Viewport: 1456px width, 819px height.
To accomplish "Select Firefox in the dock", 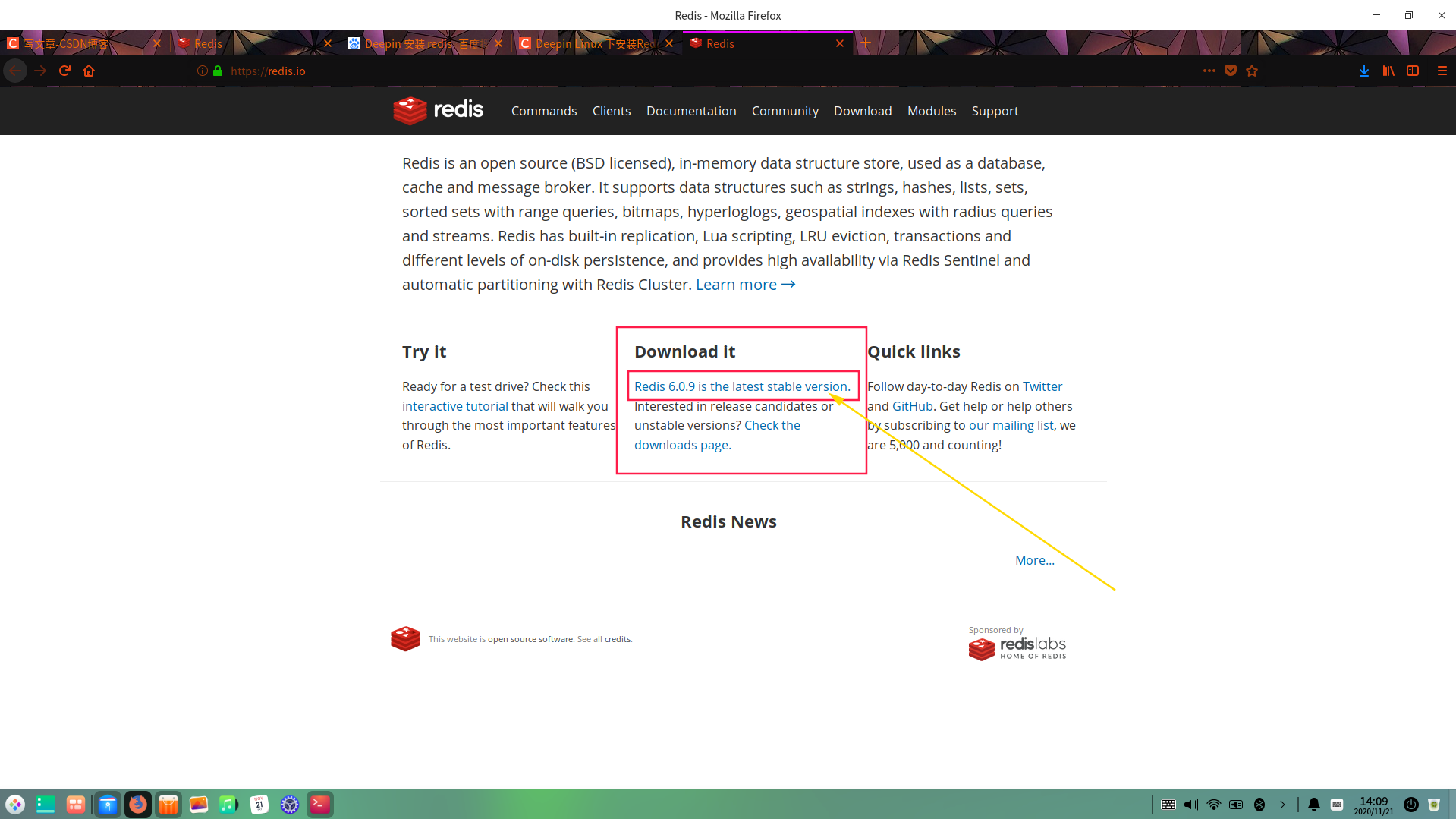I will click(138, 805).
